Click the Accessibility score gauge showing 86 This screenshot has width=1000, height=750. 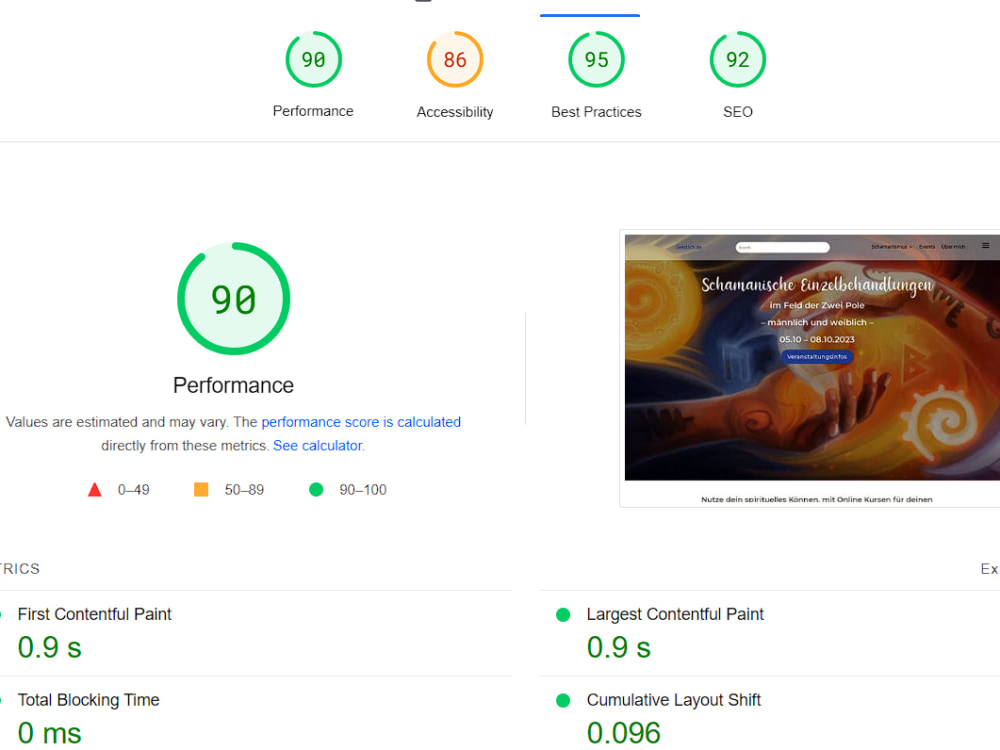(x=455, y=59)
